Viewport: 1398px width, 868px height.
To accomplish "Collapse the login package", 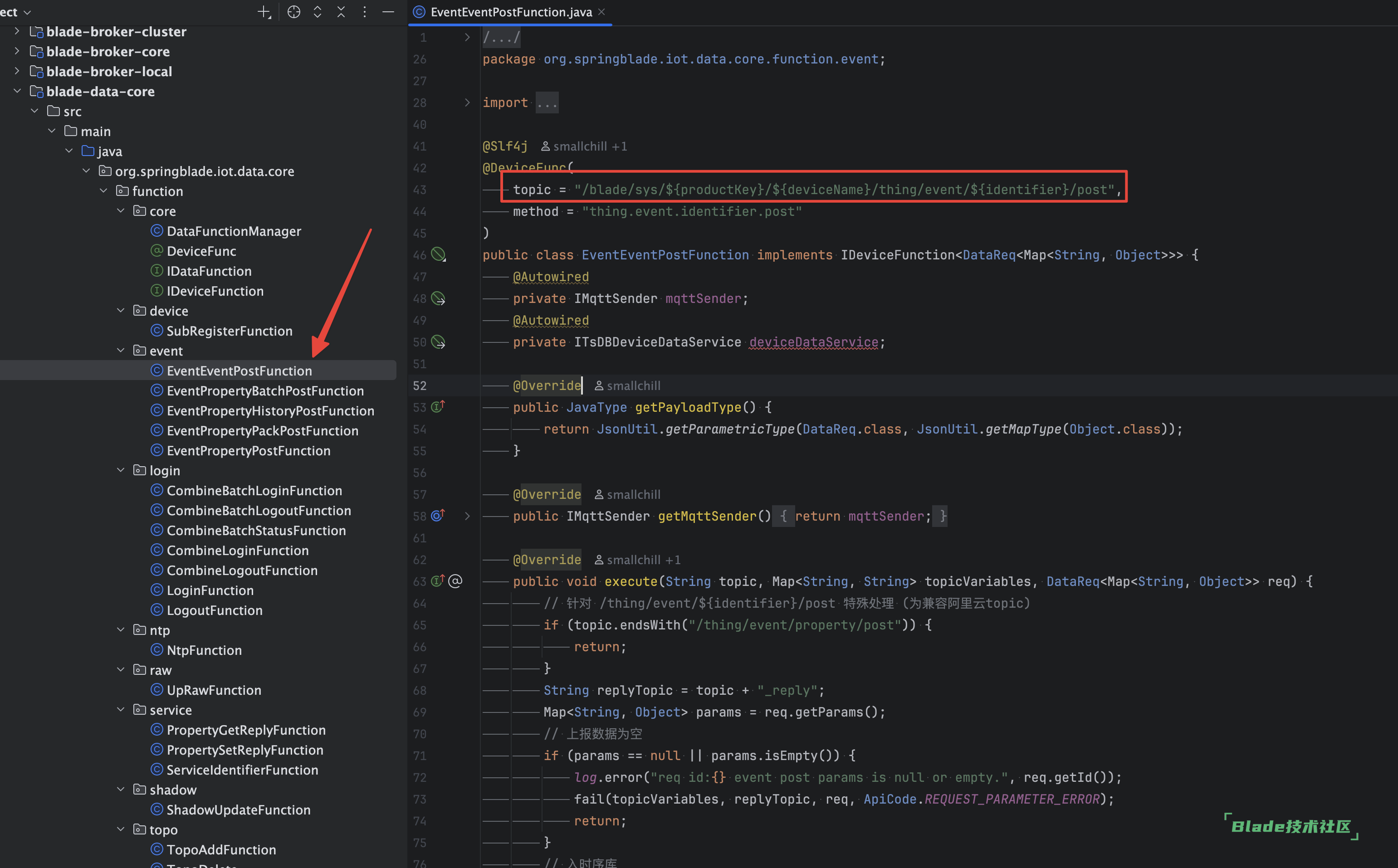I will 121,470.
